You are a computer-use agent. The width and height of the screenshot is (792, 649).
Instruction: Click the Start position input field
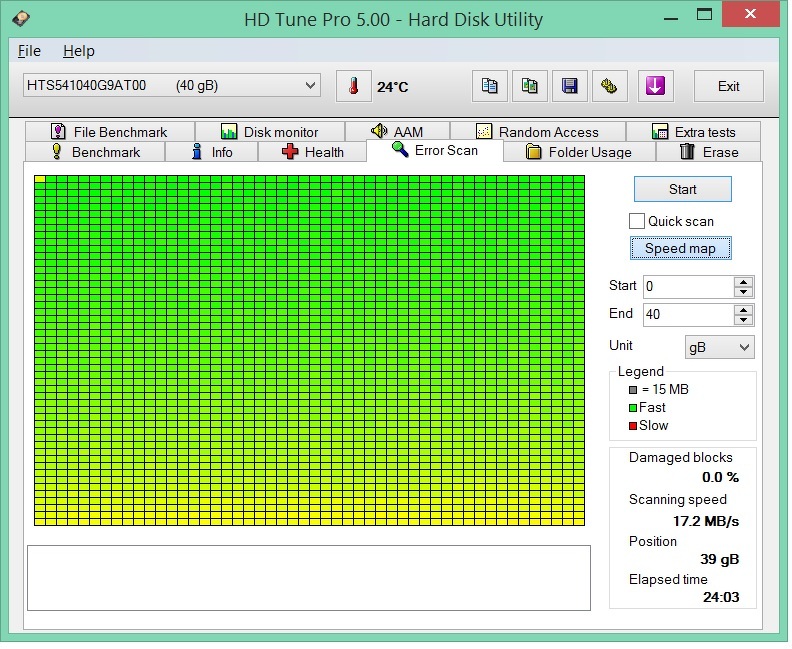pyautogui.click(x=688, y=286)
